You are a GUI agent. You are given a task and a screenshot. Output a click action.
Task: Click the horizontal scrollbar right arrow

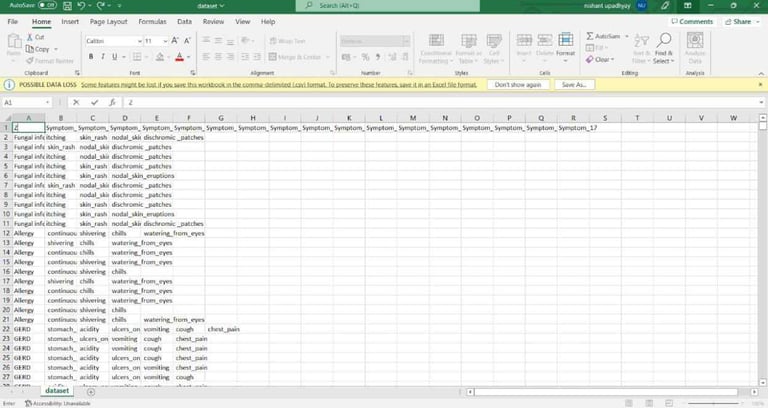pos(754,392)
